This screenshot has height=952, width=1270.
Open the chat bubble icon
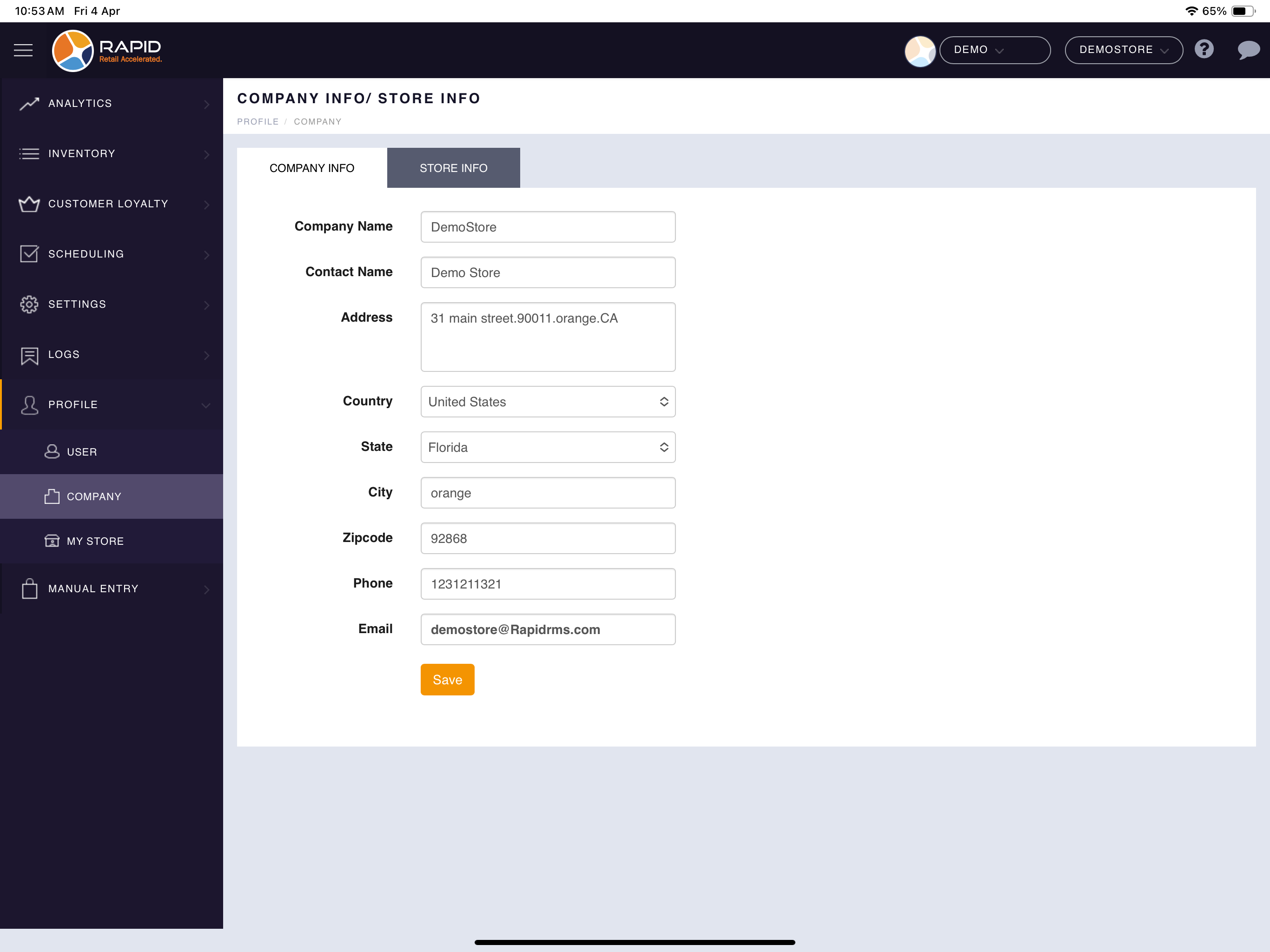coord(1248,50)
